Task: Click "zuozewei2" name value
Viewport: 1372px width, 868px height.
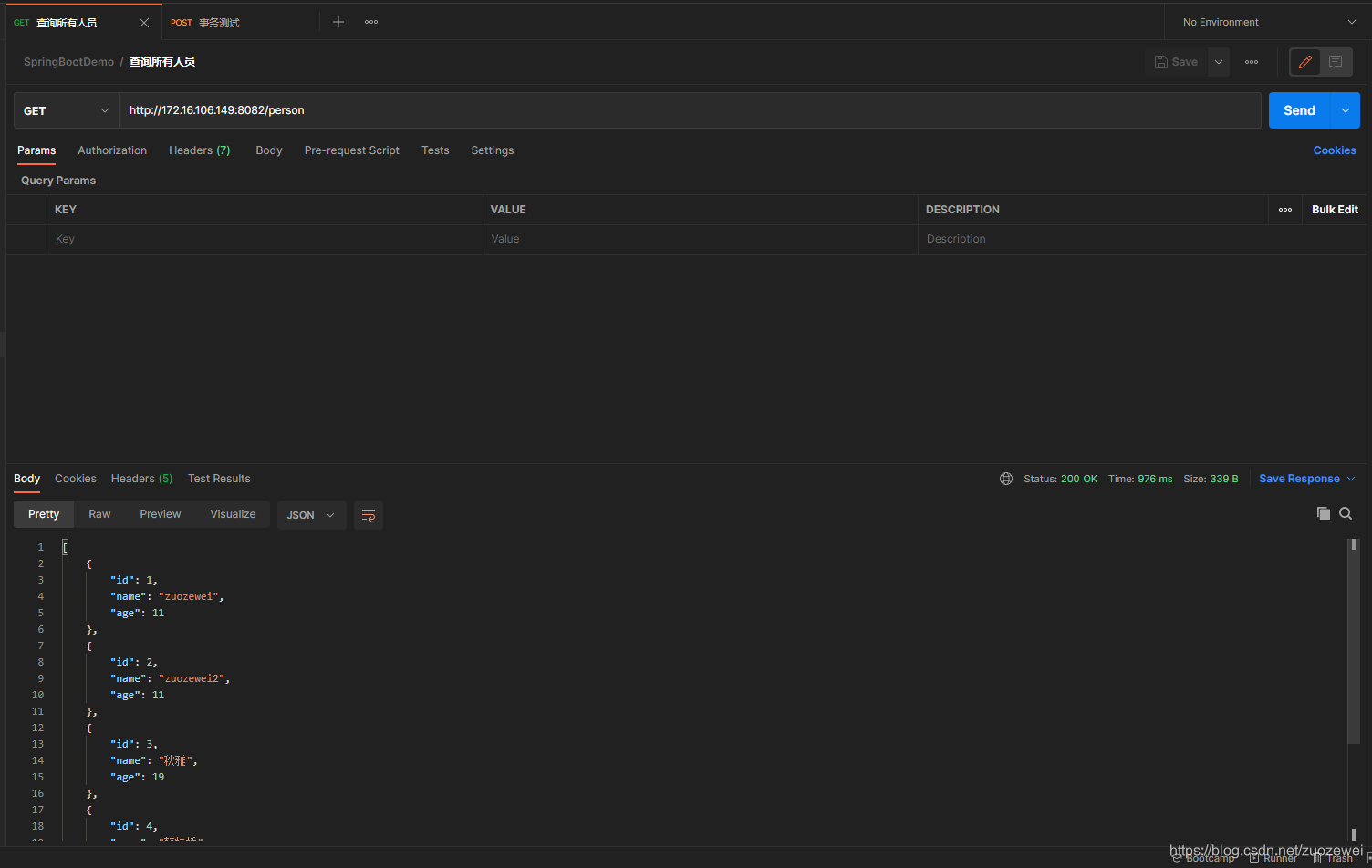Action: pyautogui.click(x=192, y=678)
